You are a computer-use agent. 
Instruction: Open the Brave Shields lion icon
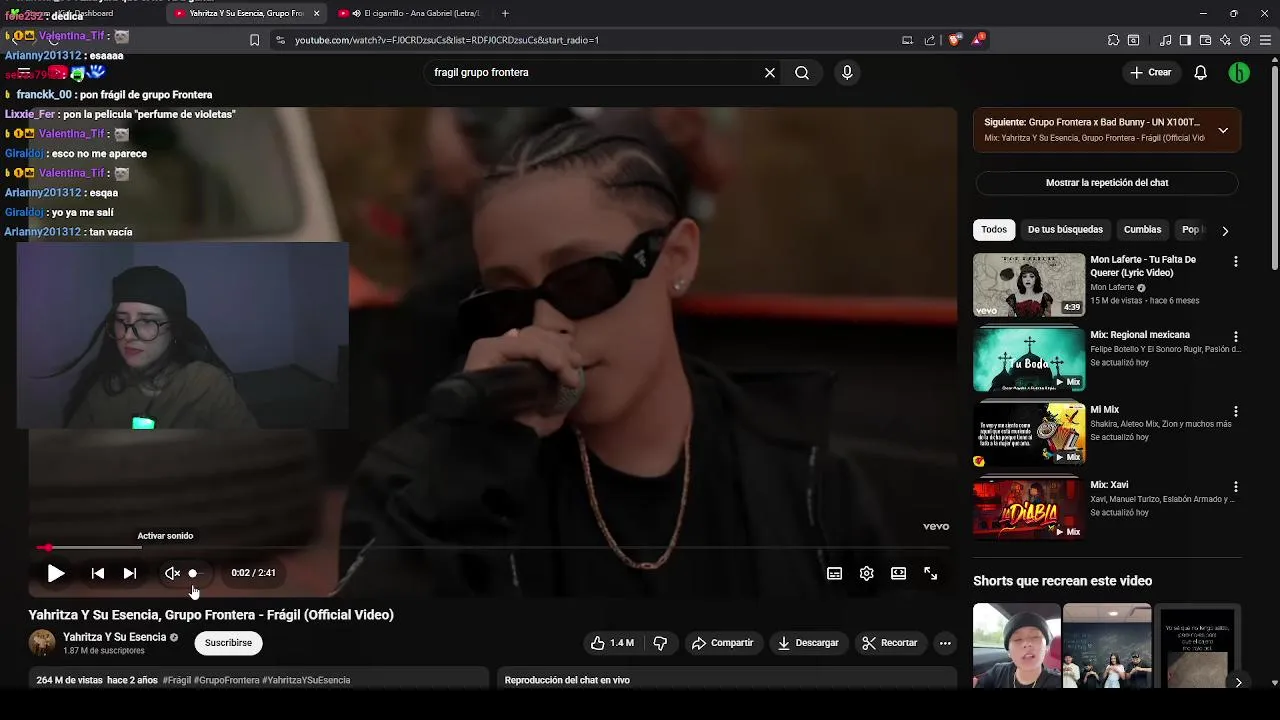point(954,40)
